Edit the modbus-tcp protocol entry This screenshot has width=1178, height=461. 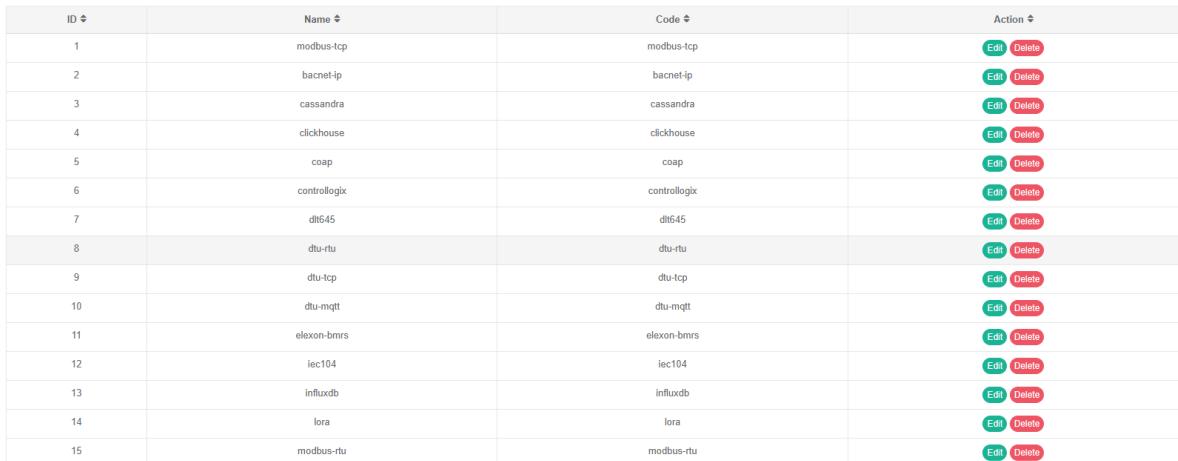pos(995,48)
